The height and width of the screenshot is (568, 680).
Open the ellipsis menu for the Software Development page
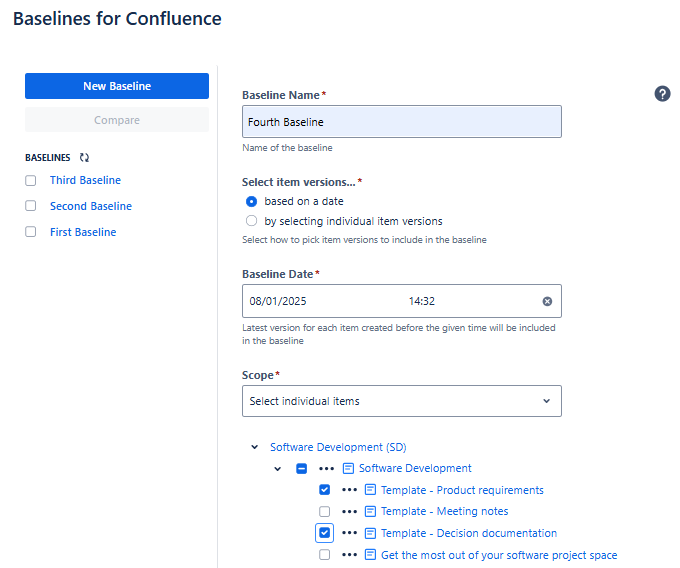click(327, 468)
